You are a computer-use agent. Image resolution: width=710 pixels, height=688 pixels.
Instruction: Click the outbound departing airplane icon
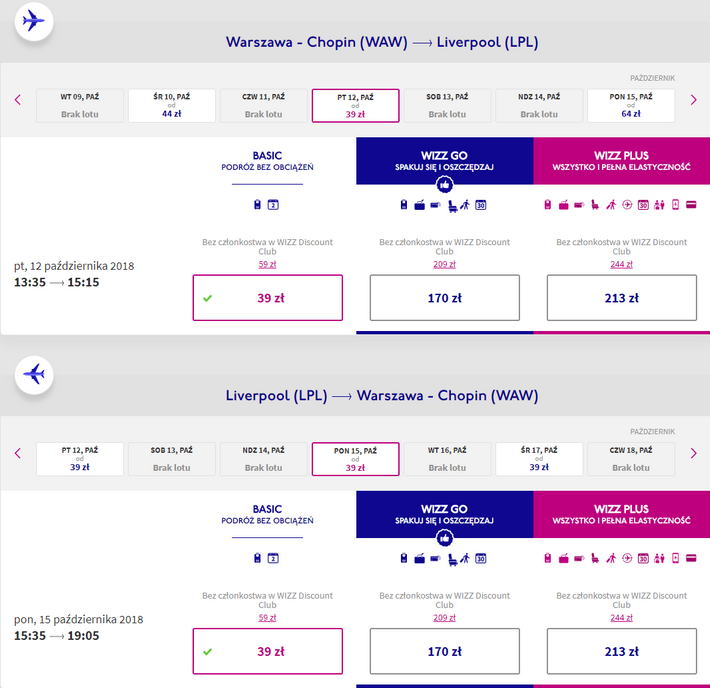[x=34, y=21]
